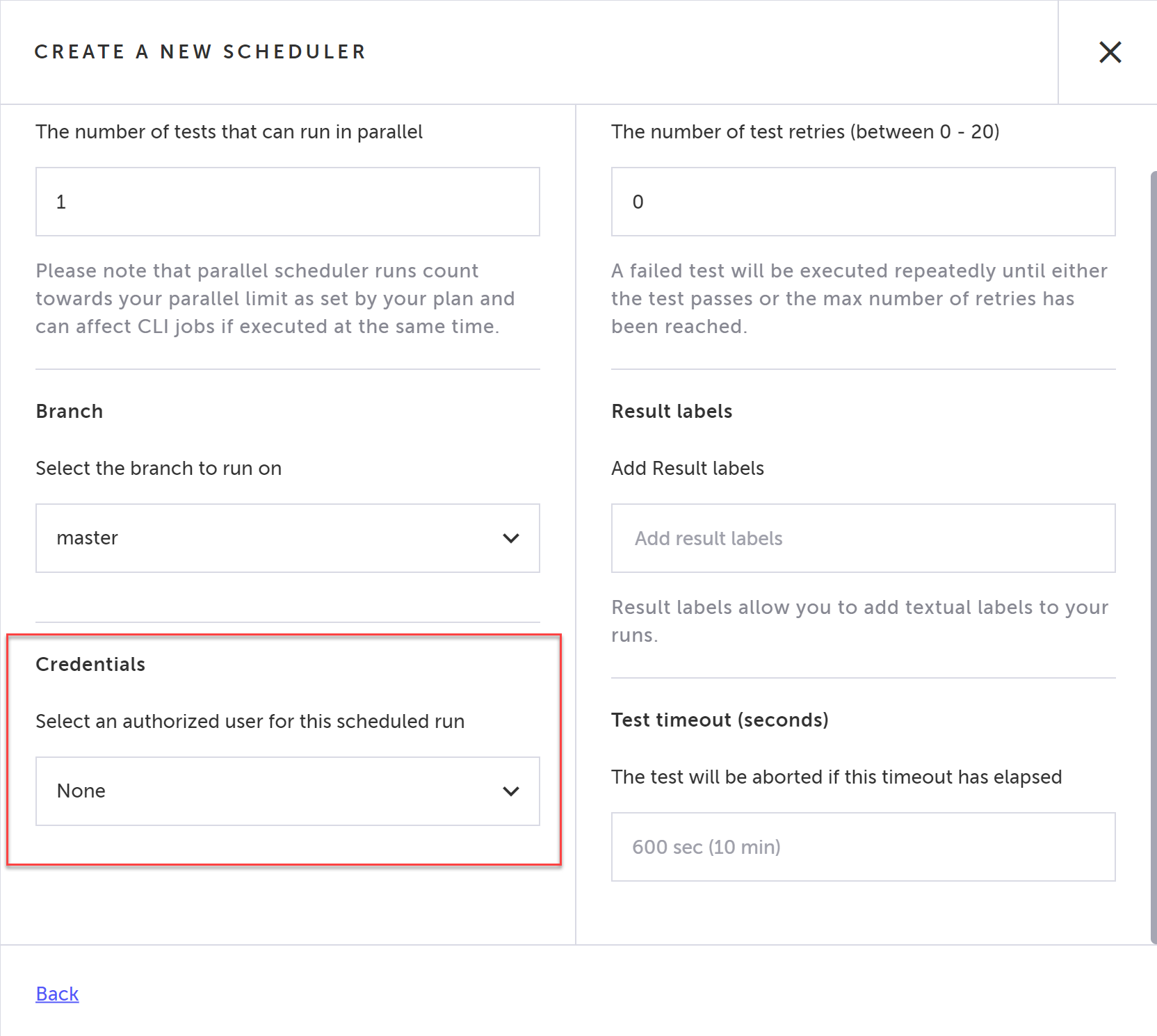Click the test timeout 600 sec field
This screenshot has height=1036, width=1157.
862,847
